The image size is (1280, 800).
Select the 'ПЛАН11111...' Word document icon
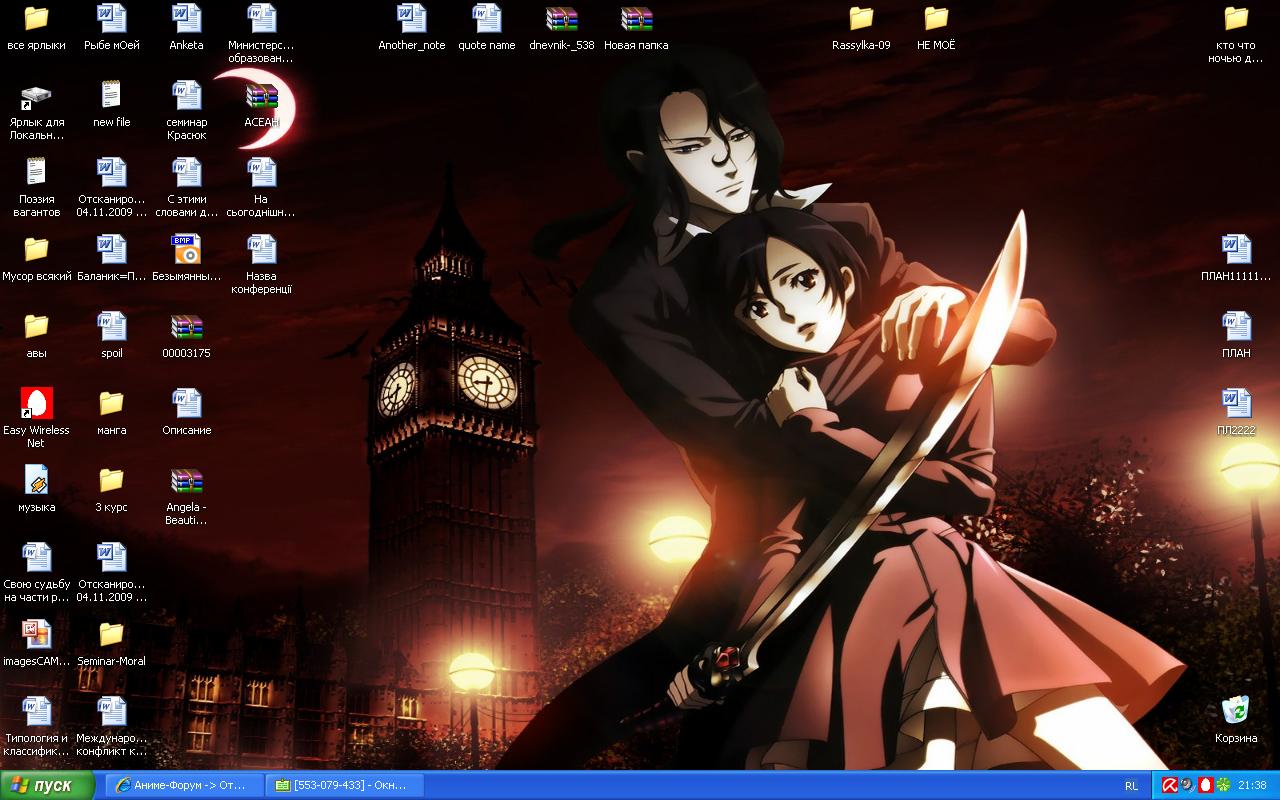pos(1236,250)
